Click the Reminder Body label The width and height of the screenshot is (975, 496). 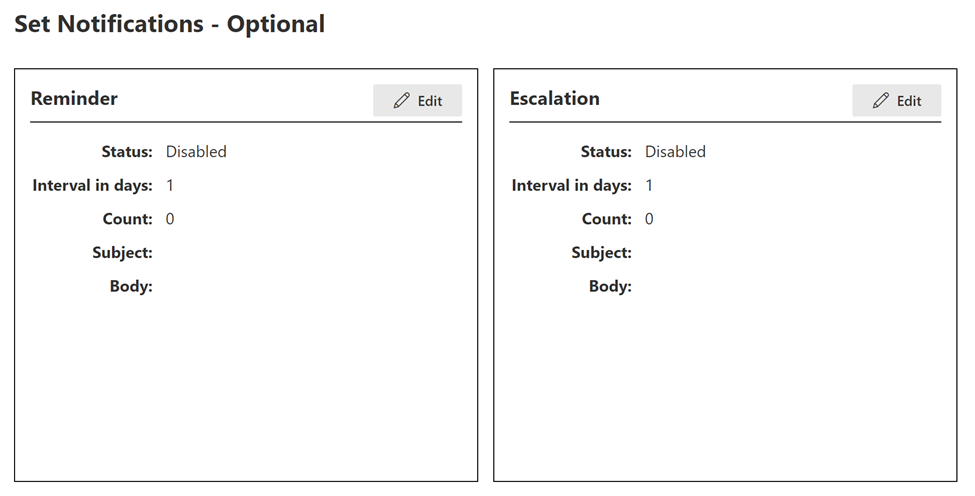tap(131, 286)
